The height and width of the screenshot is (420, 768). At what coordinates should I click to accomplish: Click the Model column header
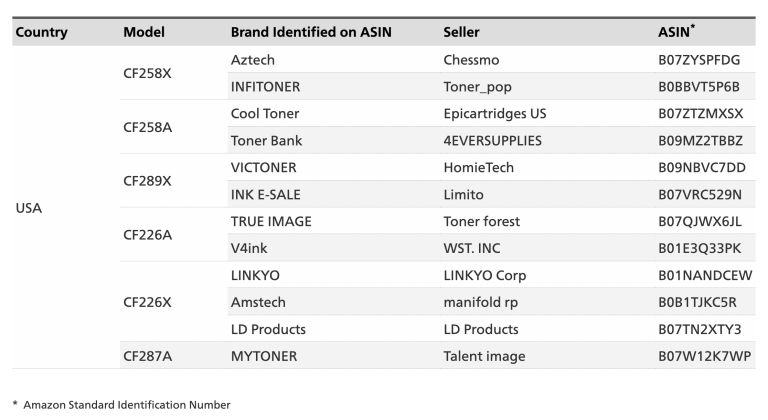point(144,32)
